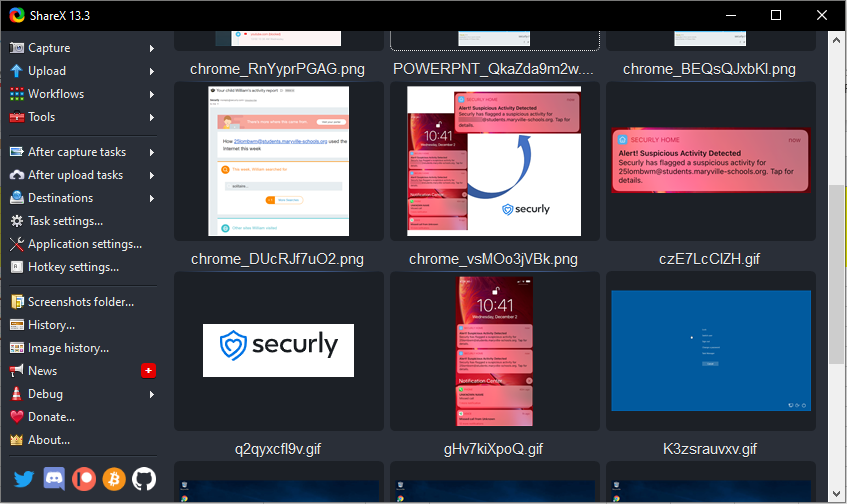Open the Destinations menu
Image resolution: width=847 pixels, height=504 pixels.
83,198
